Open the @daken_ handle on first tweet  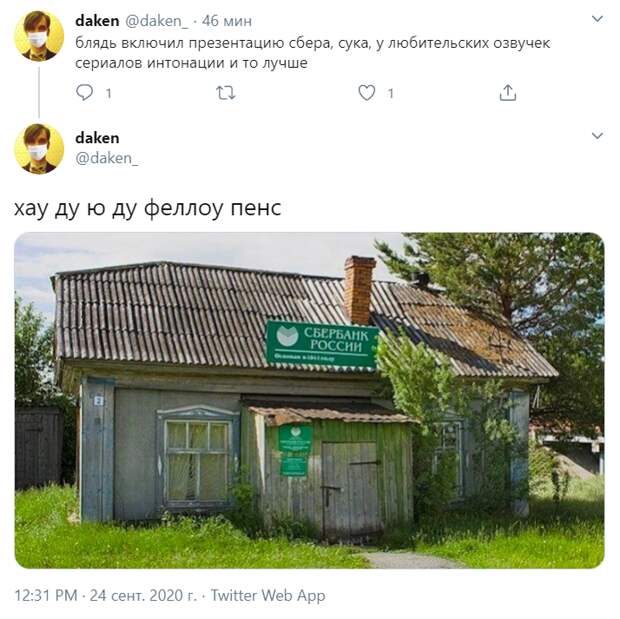coord(157,21)
